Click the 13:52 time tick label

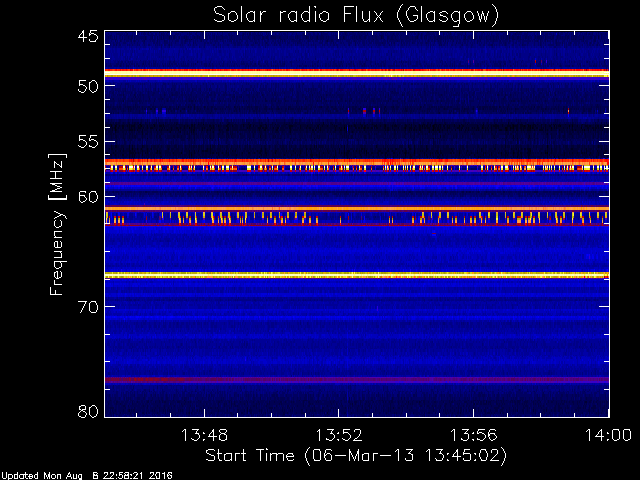tap(339, 435)
